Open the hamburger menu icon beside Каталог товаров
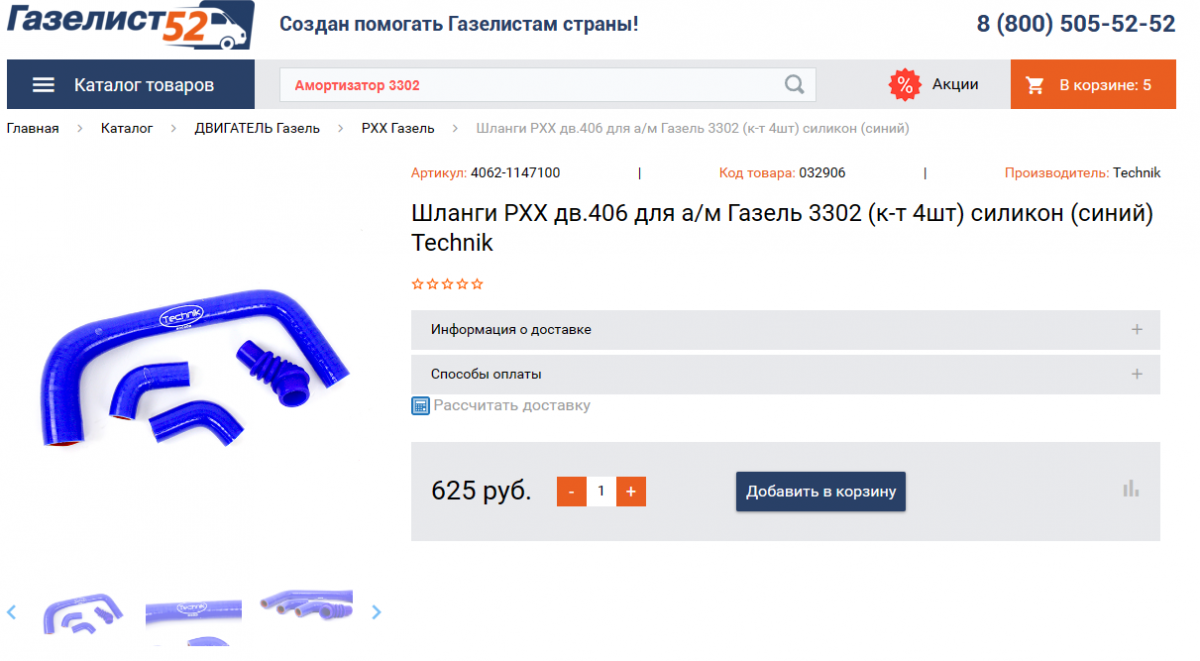Screen dimensions: 1200x661 [x=43, y=85]
